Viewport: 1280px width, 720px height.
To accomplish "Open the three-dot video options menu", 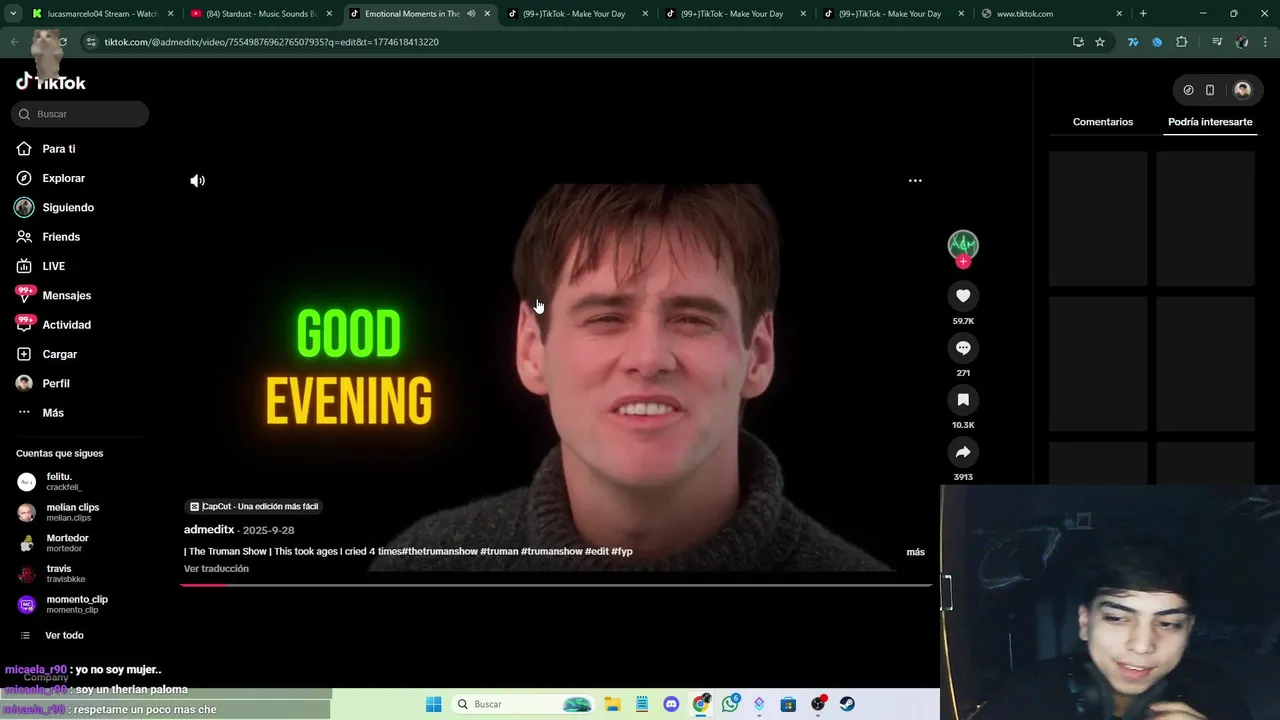I will pos(915,181).
